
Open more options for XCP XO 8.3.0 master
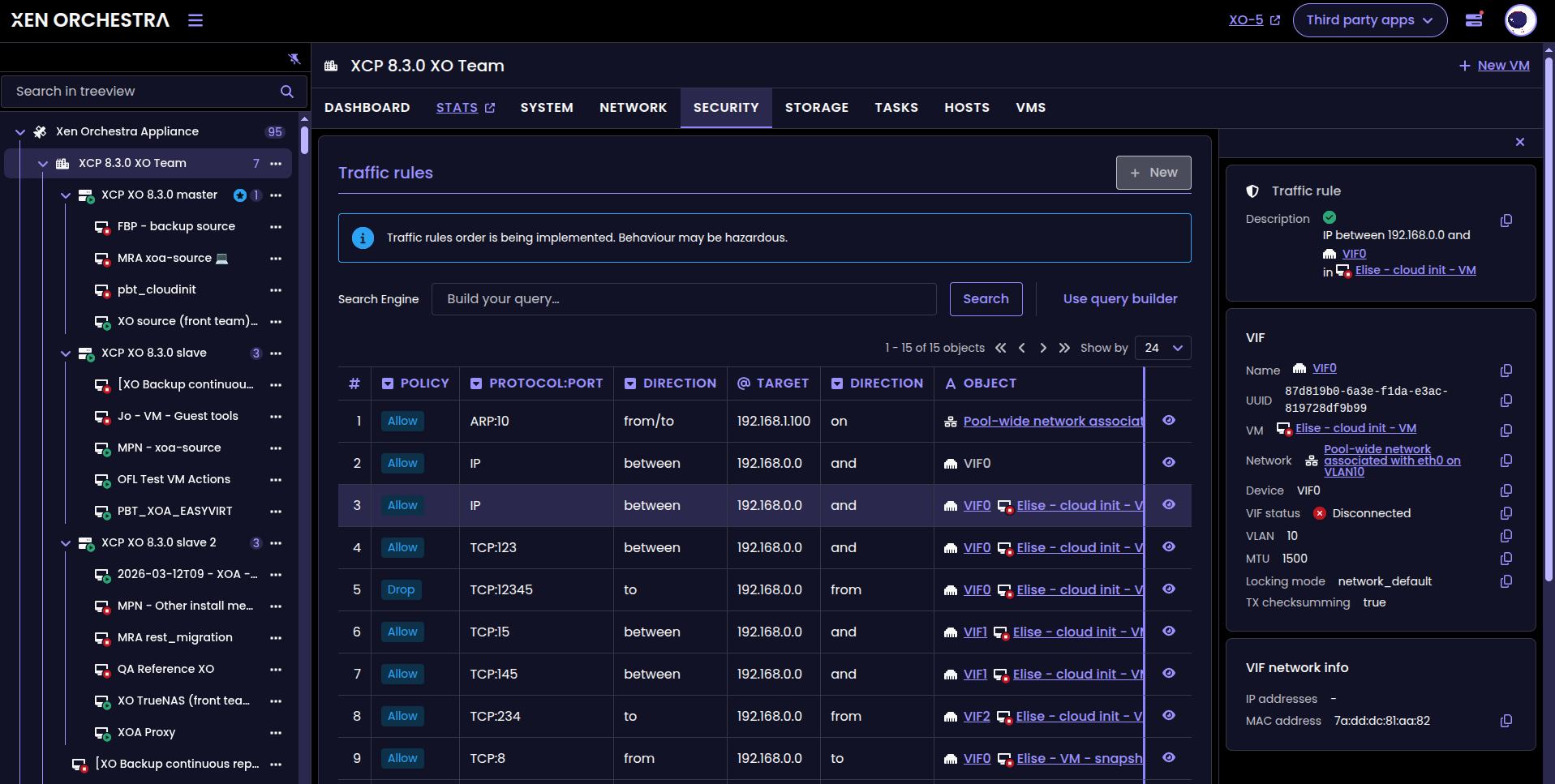tap(276, 195)
